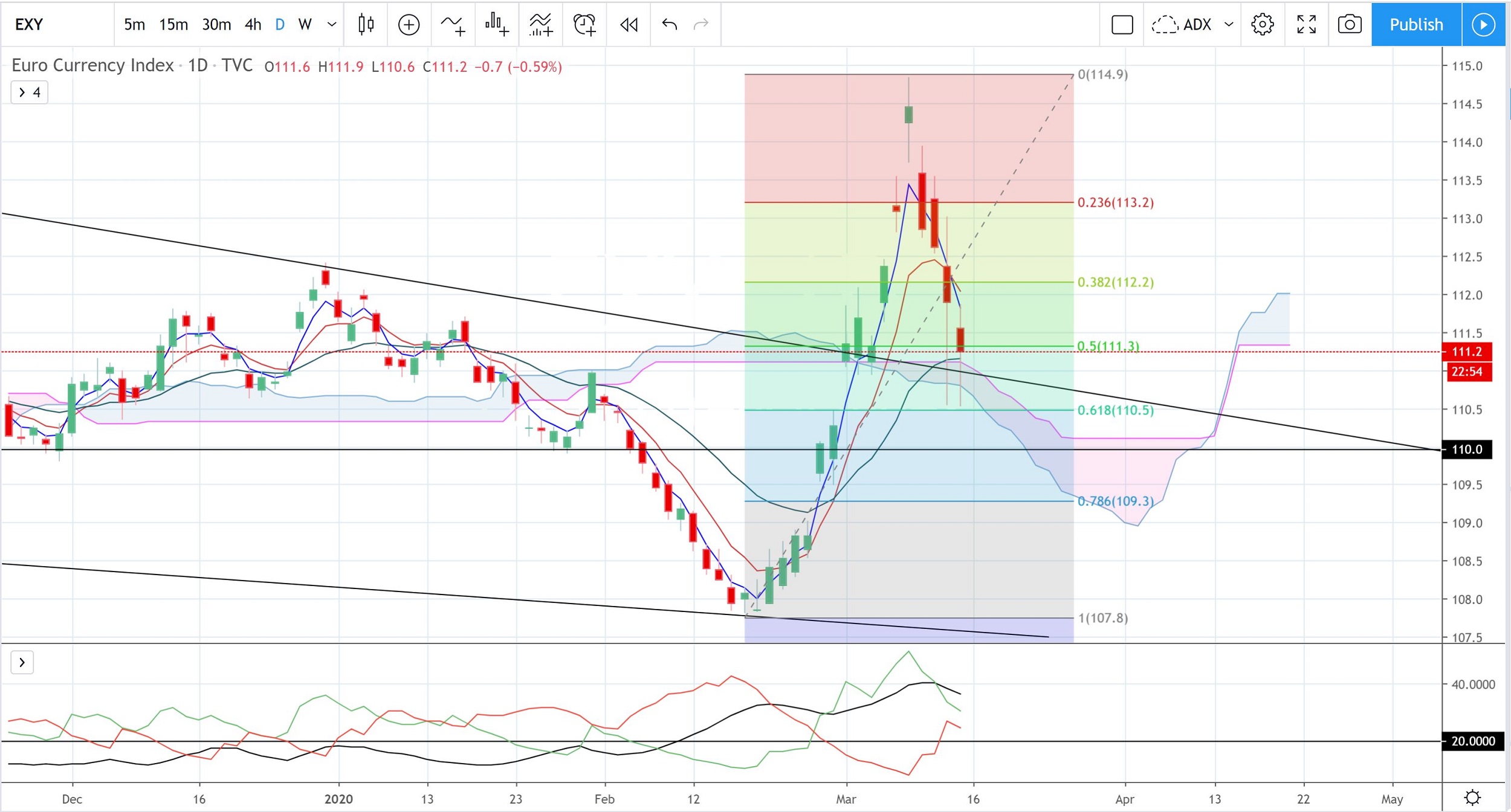Click the 20.0000 level label in ADX pane
This screenshot has height=812, width=1511.
(x=1473, y=741)
